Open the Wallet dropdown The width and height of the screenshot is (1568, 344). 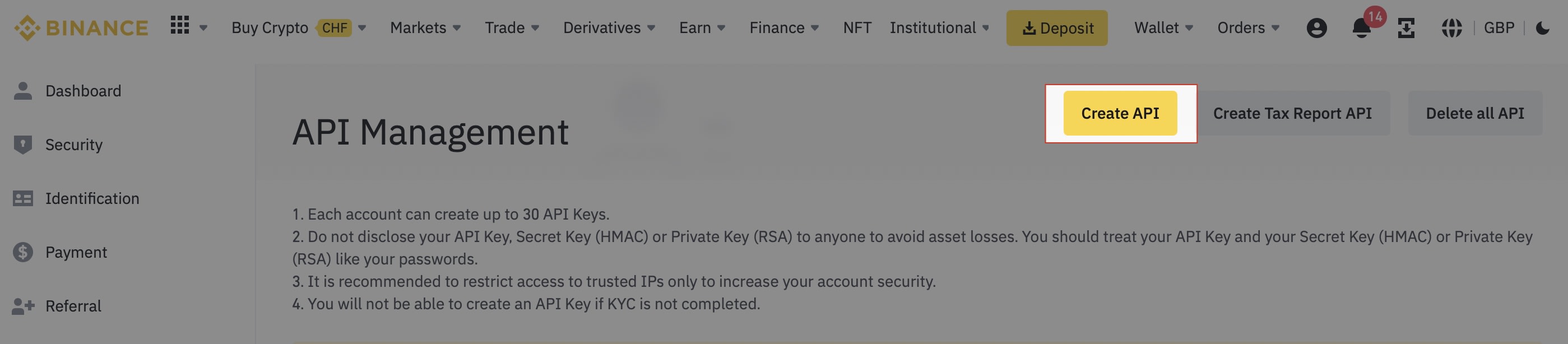coord(1163,28)
